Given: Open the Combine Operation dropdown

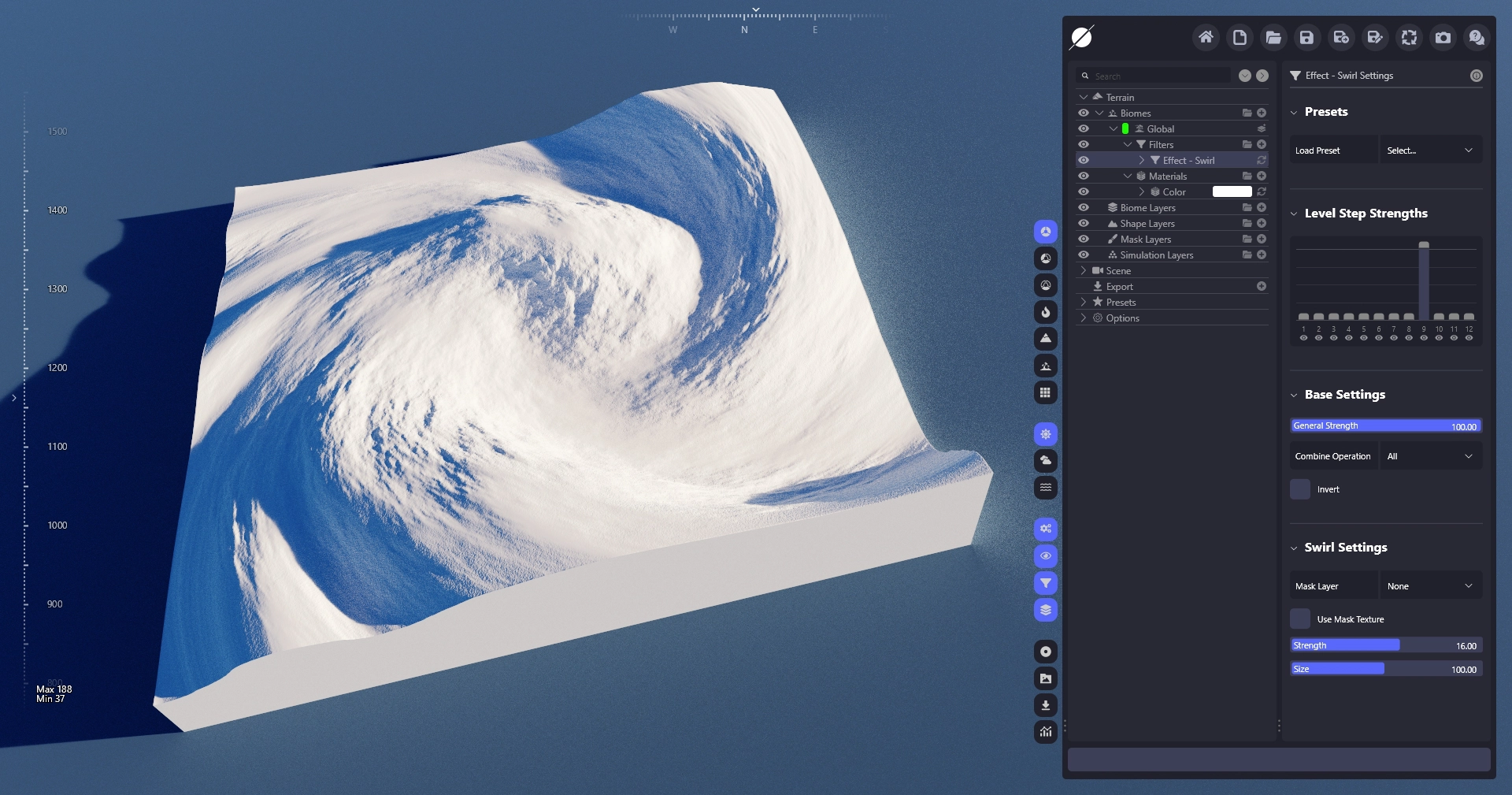Looking at the screenshot, I should pos(1430,456).
